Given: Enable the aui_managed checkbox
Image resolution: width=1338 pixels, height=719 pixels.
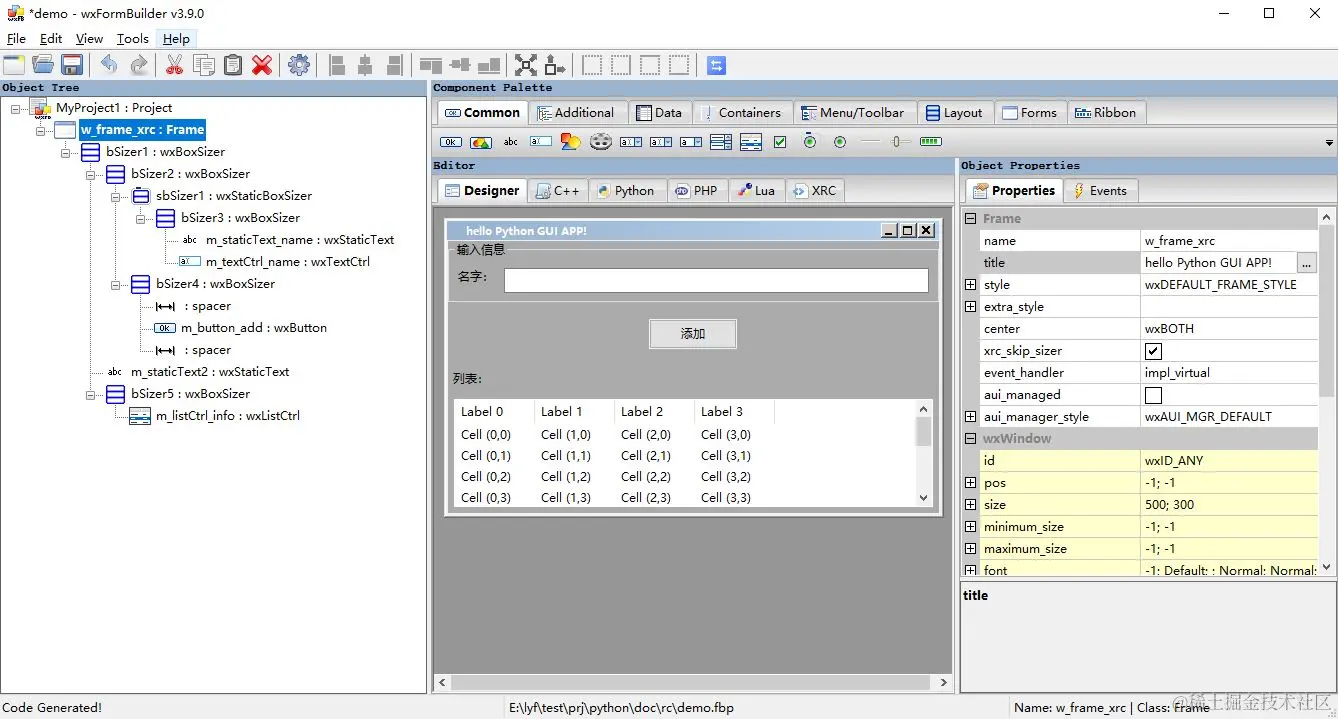Looking at the screenshot, I should [1153, 395].
